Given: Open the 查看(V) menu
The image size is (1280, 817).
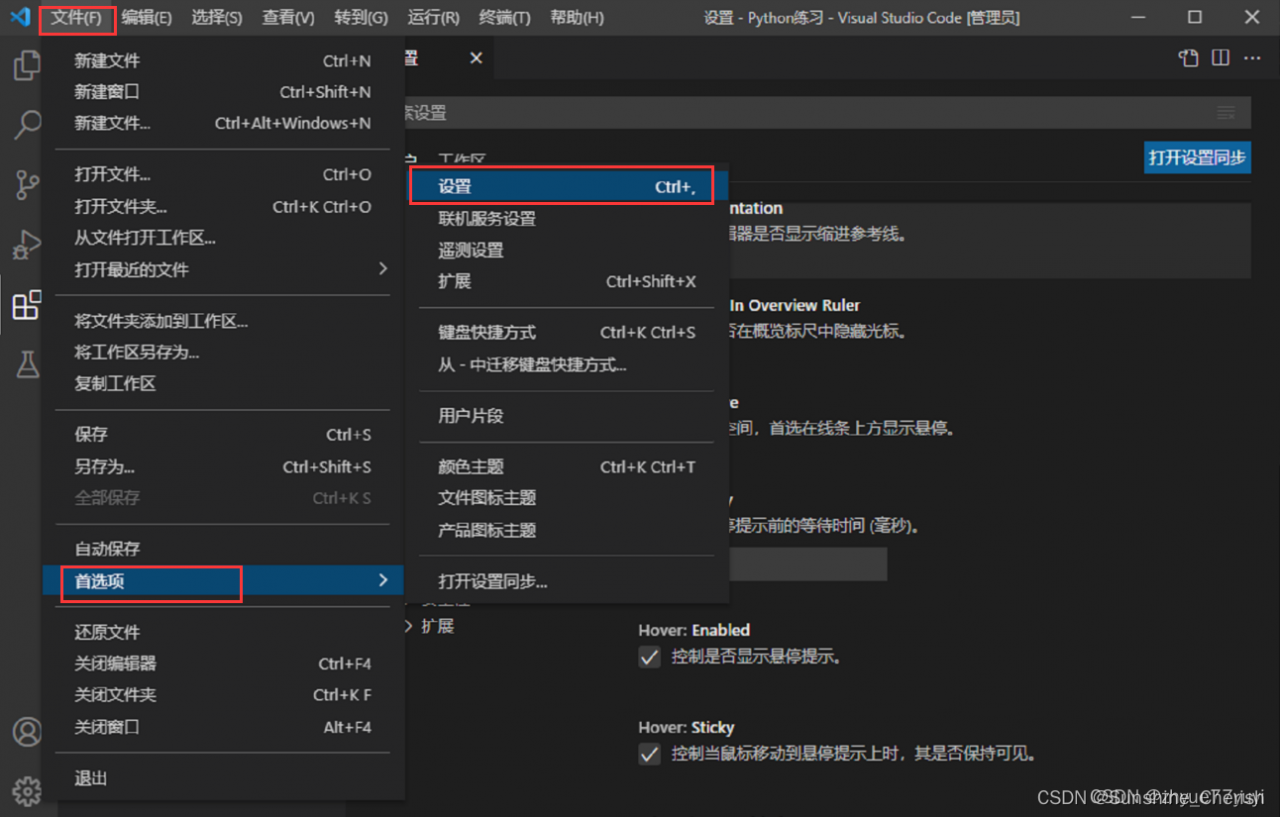Looking at the screenshot, I should point(288,18).
